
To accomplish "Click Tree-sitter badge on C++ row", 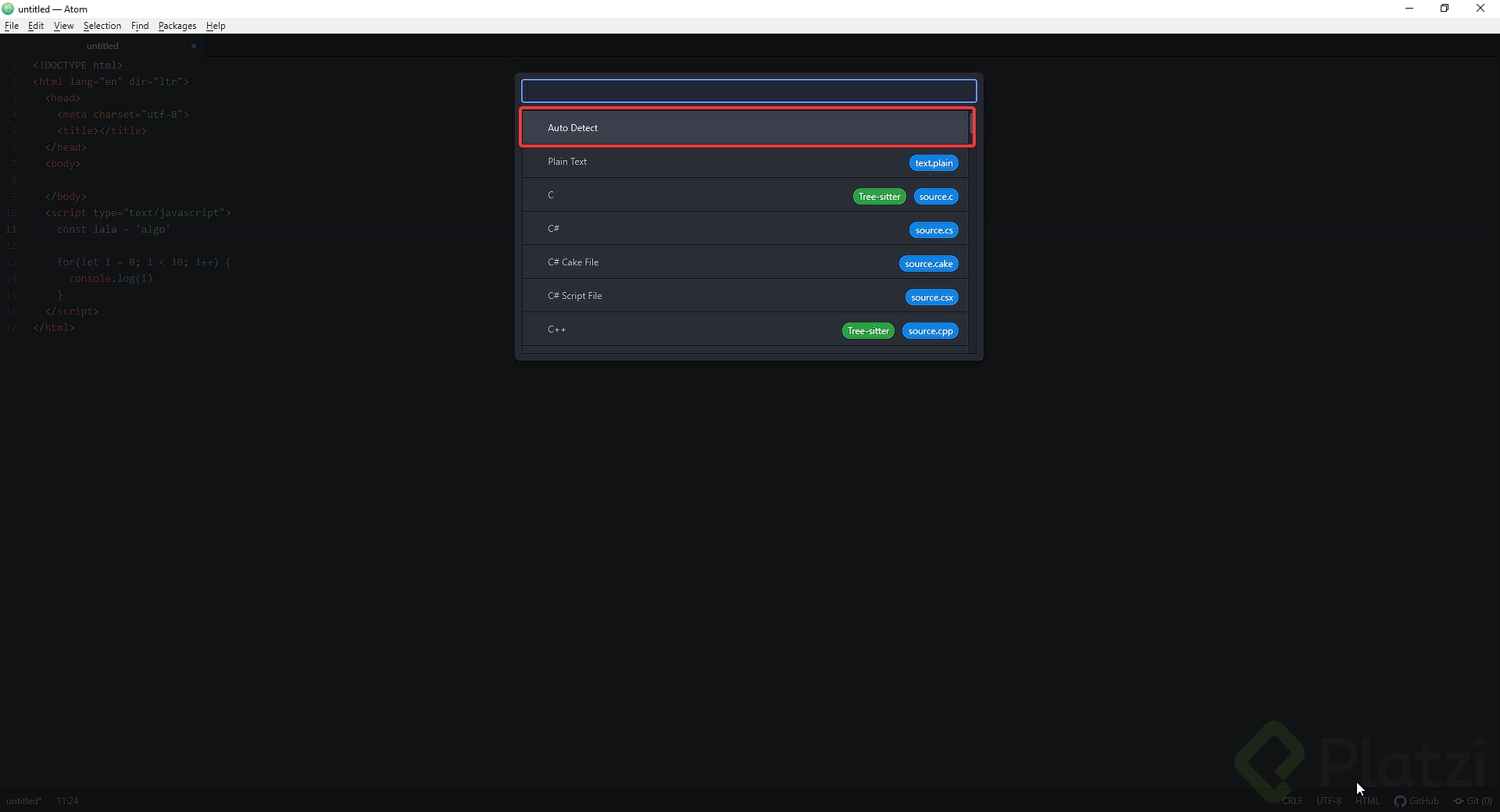I will 868,331.
